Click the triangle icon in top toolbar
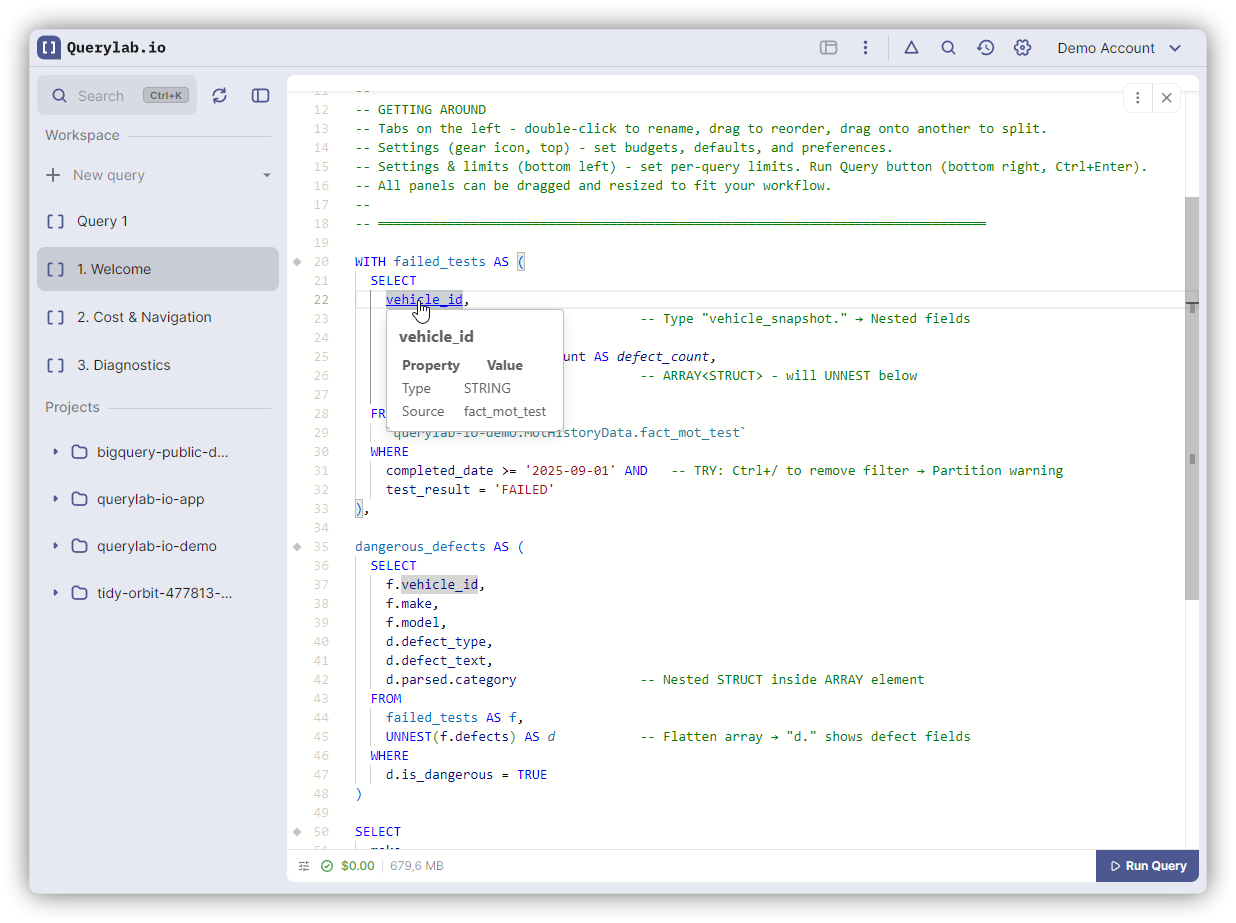 point(911,48)
